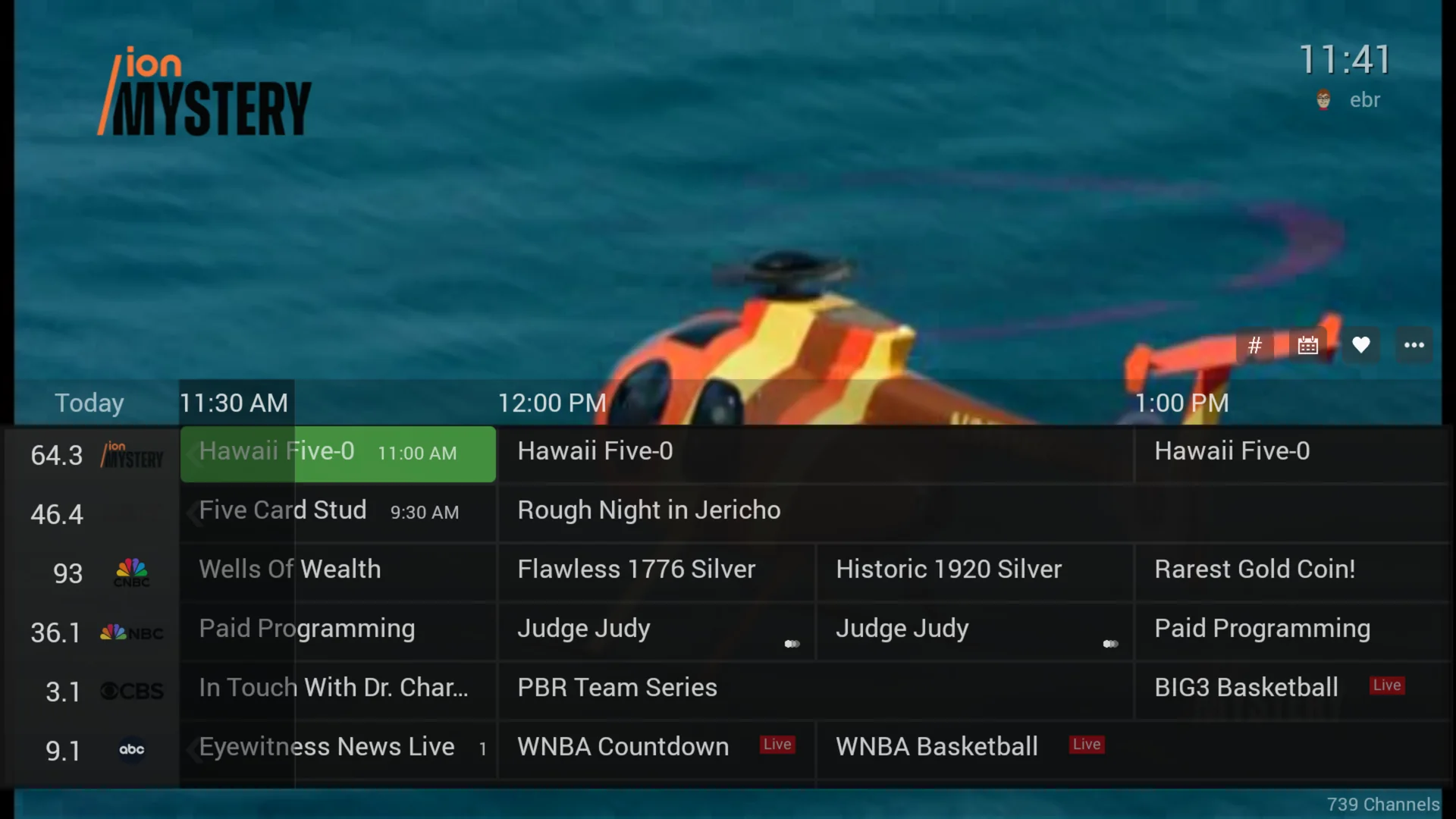Select channel number 3.1

(63, 692)
